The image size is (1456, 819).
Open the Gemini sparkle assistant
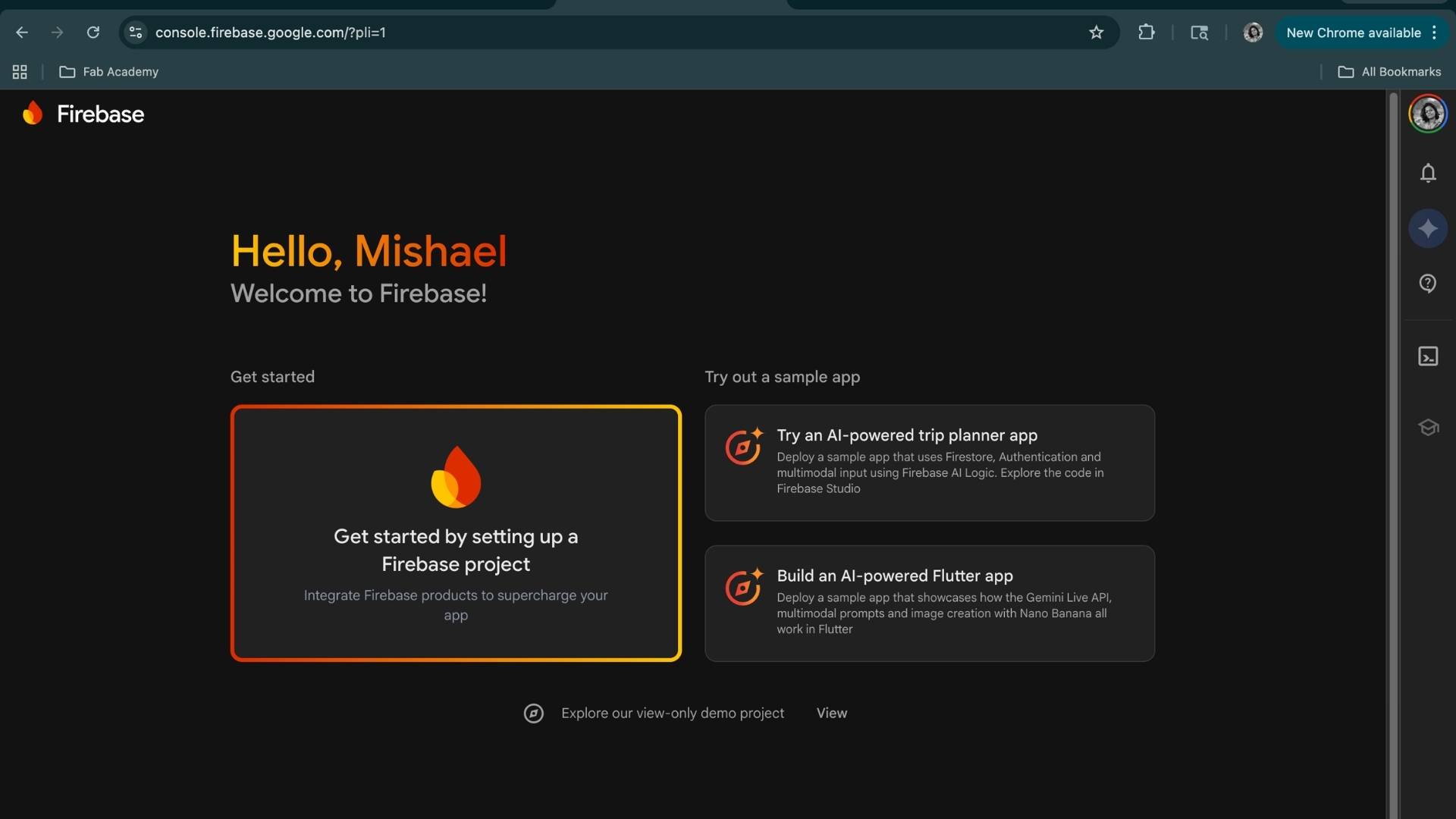coord(1428,228)
